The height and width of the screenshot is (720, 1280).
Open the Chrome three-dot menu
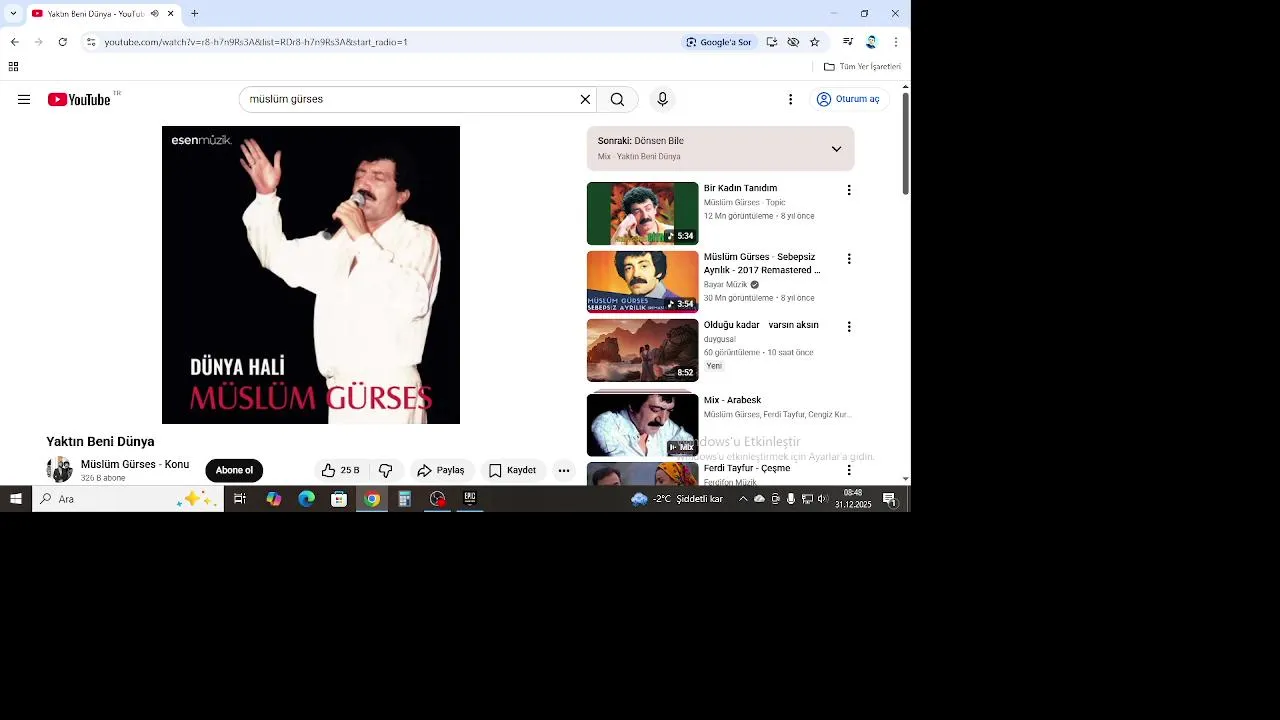tap(895, 42)
